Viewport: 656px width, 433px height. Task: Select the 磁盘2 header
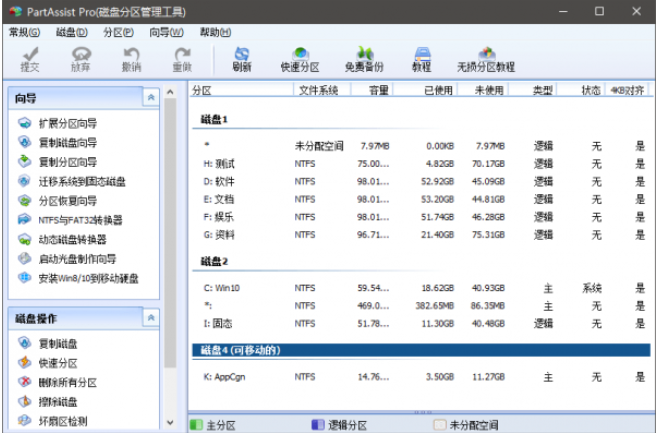(x=214, y=261)
